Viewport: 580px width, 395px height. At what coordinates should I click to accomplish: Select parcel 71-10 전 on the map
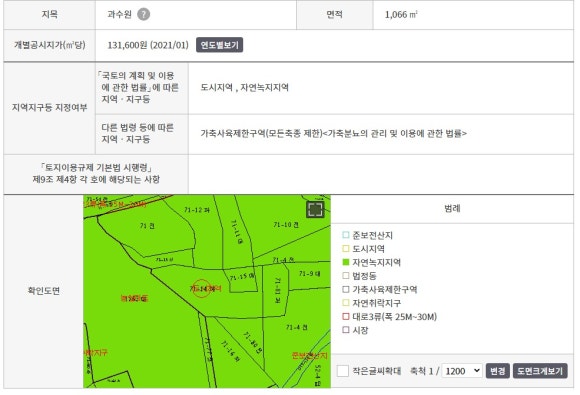(286, 224)
